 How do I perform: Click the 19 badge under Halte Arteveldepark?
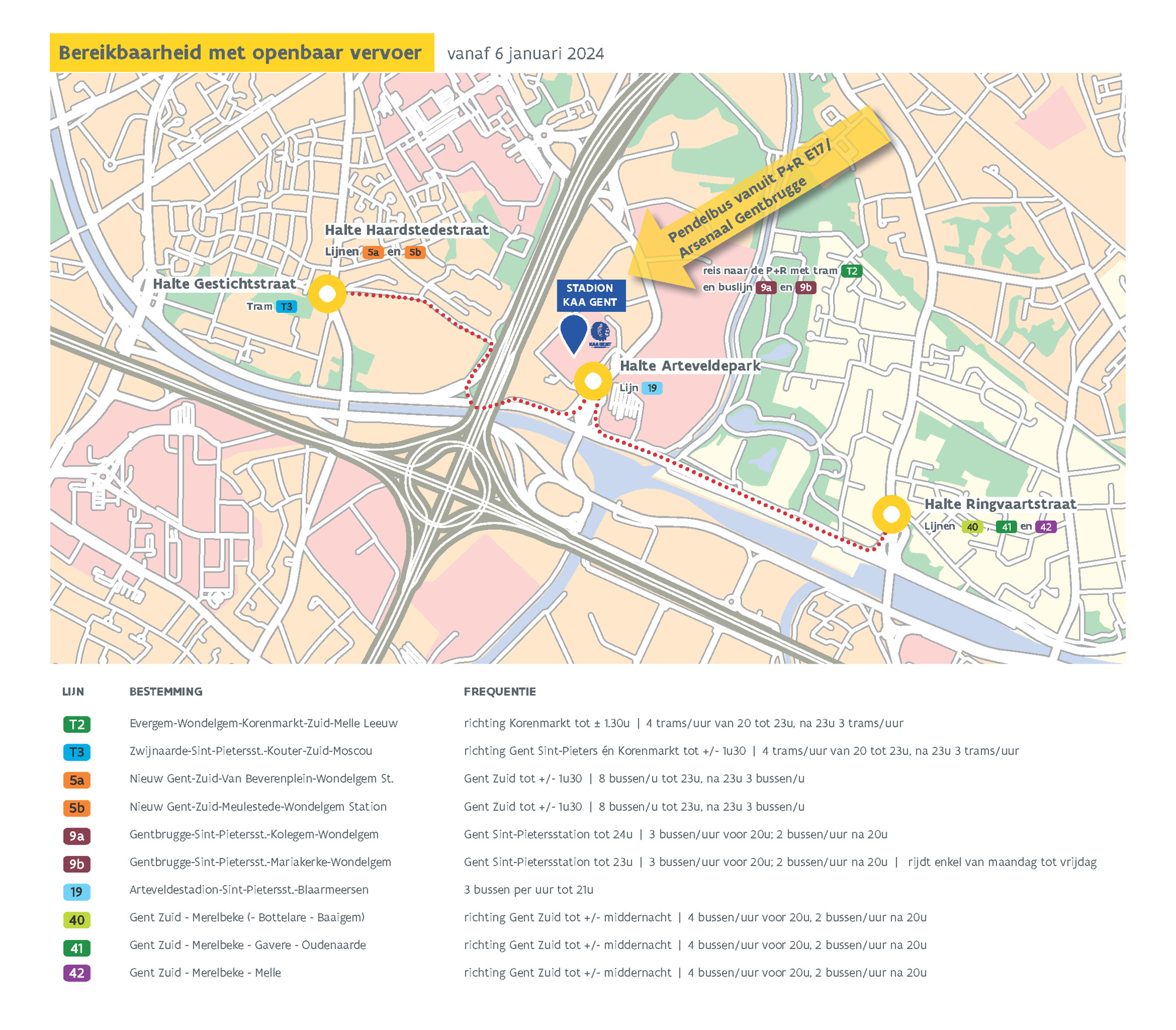tap(652, 388)
